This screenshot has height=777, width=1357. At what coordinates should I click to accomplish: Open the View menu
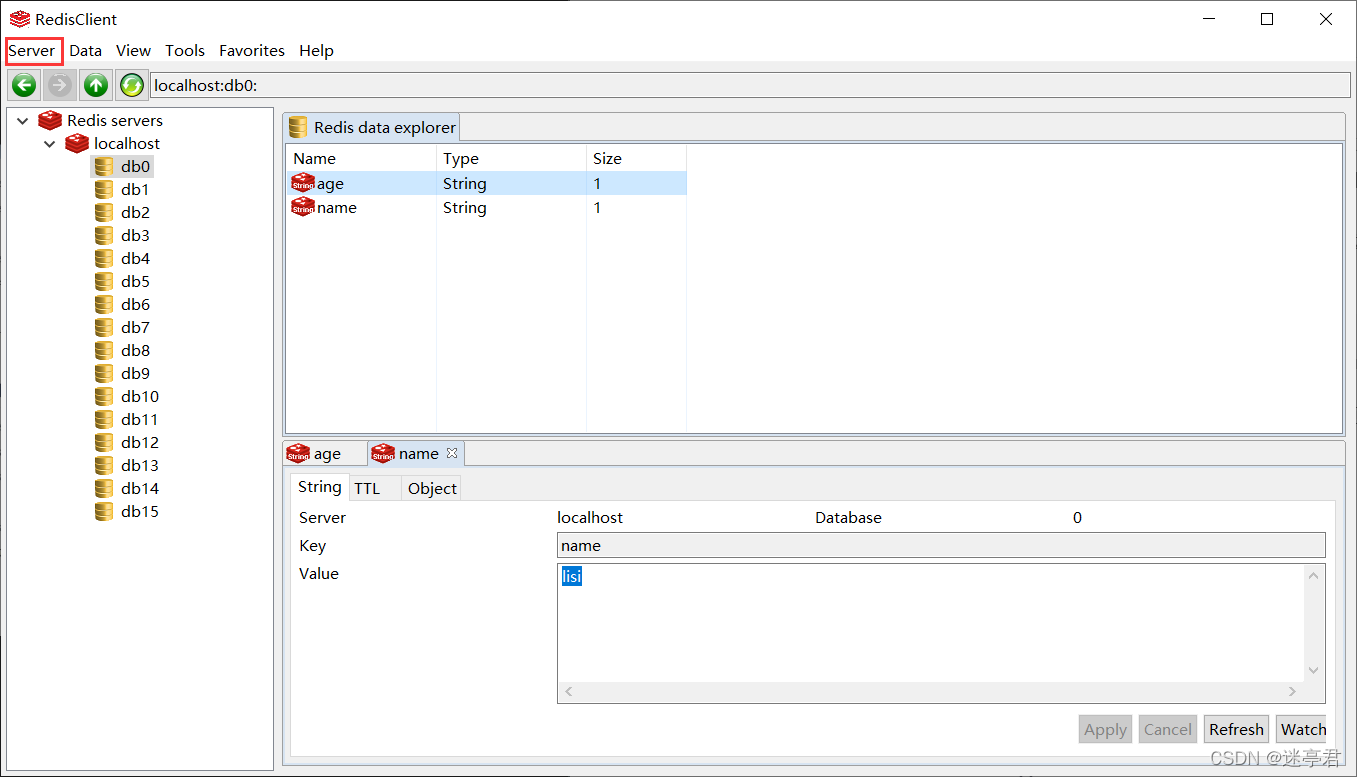click(133, 50)
